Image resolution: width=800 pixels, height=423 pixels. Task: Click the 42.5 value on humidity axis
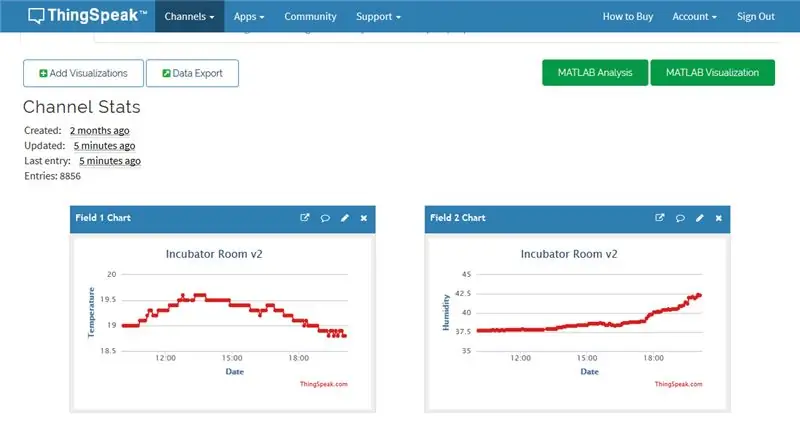pos(463,293)
